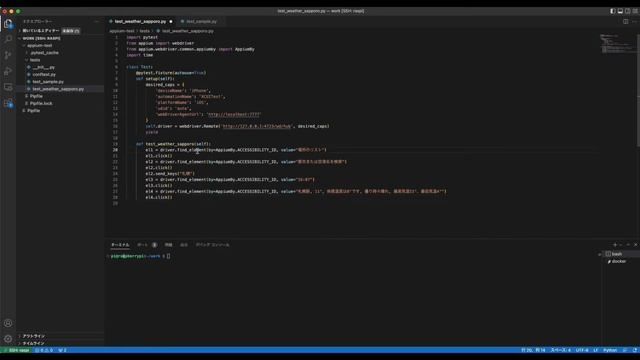The image size is (640, 360).
Task: Open the Accounts menu icon
Action: pyautogui.click(x=8, y=323)
